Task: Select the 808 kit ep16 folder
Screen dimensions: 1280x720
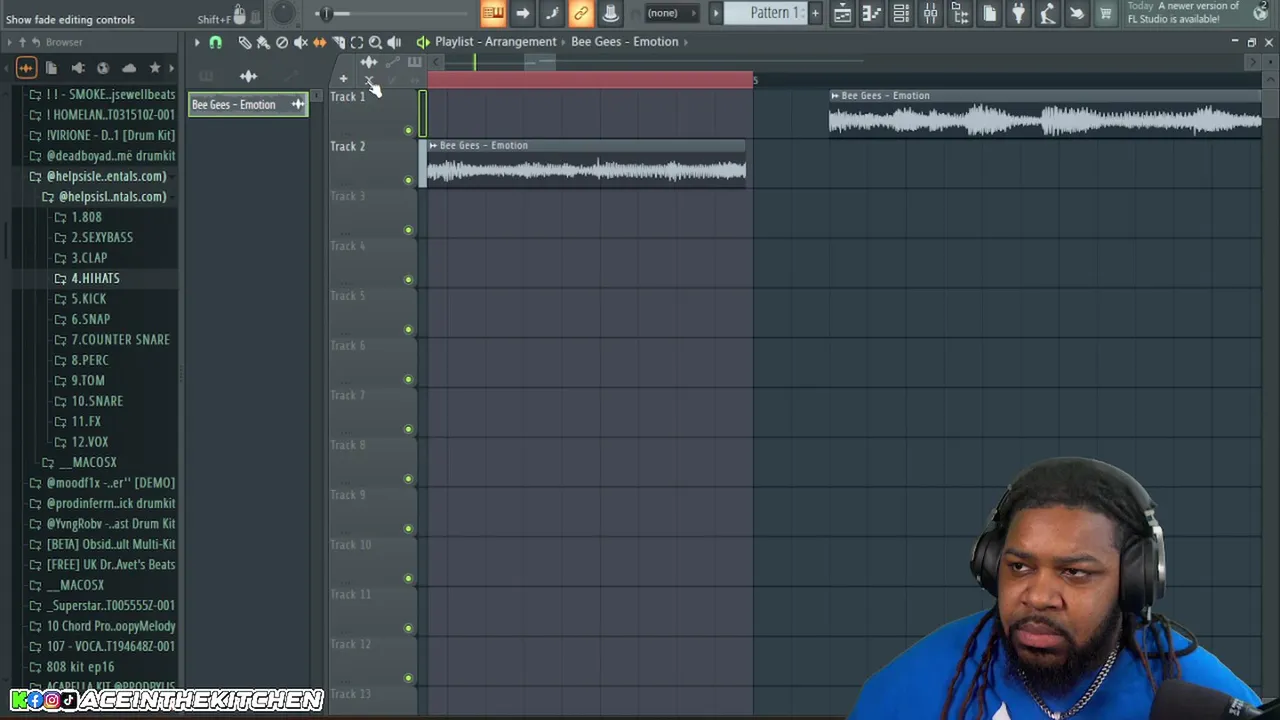Action: coord(71,667)
